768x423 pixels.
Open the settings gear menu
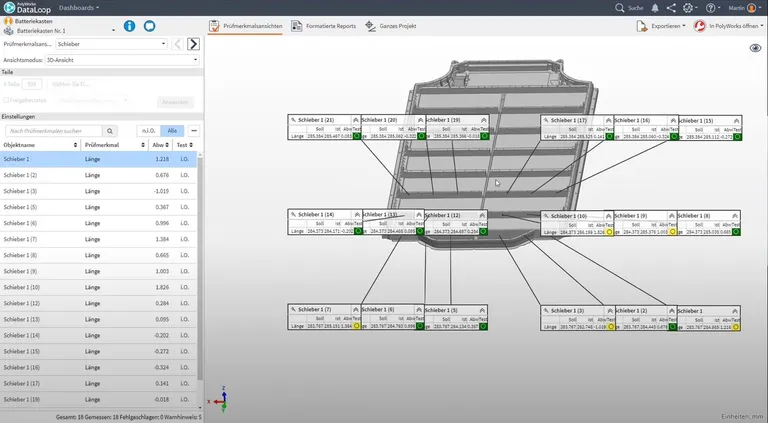coord(690,8)
